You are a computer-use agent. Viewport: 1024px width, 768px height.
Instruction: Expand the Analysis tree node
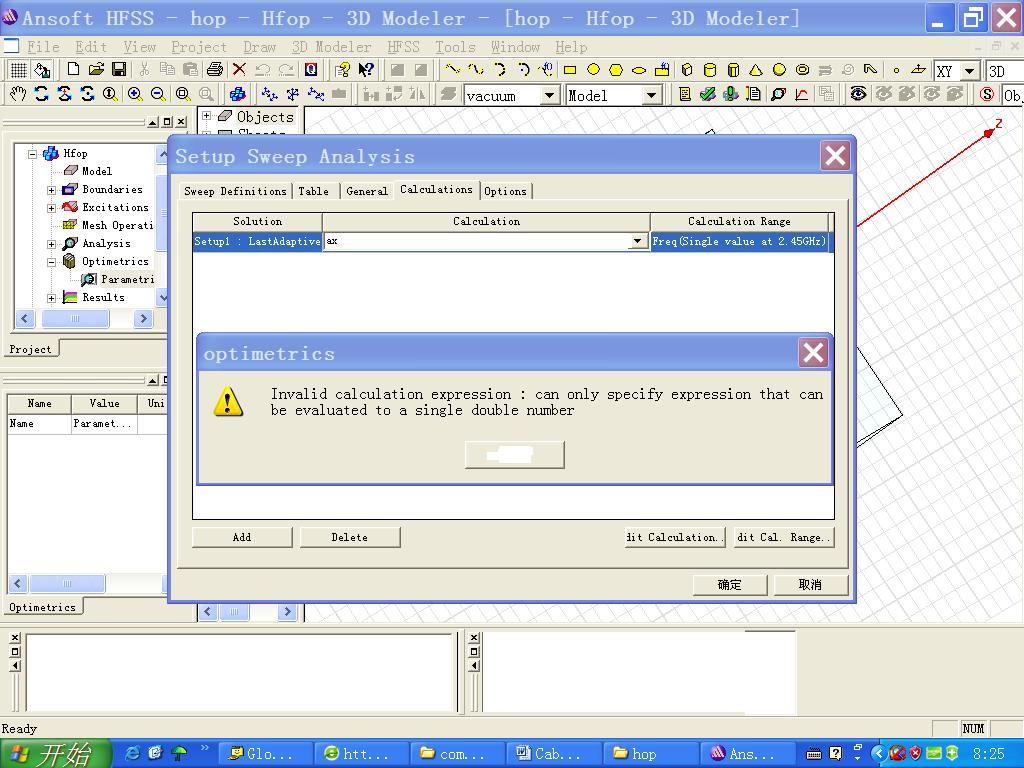coord(52,244)
